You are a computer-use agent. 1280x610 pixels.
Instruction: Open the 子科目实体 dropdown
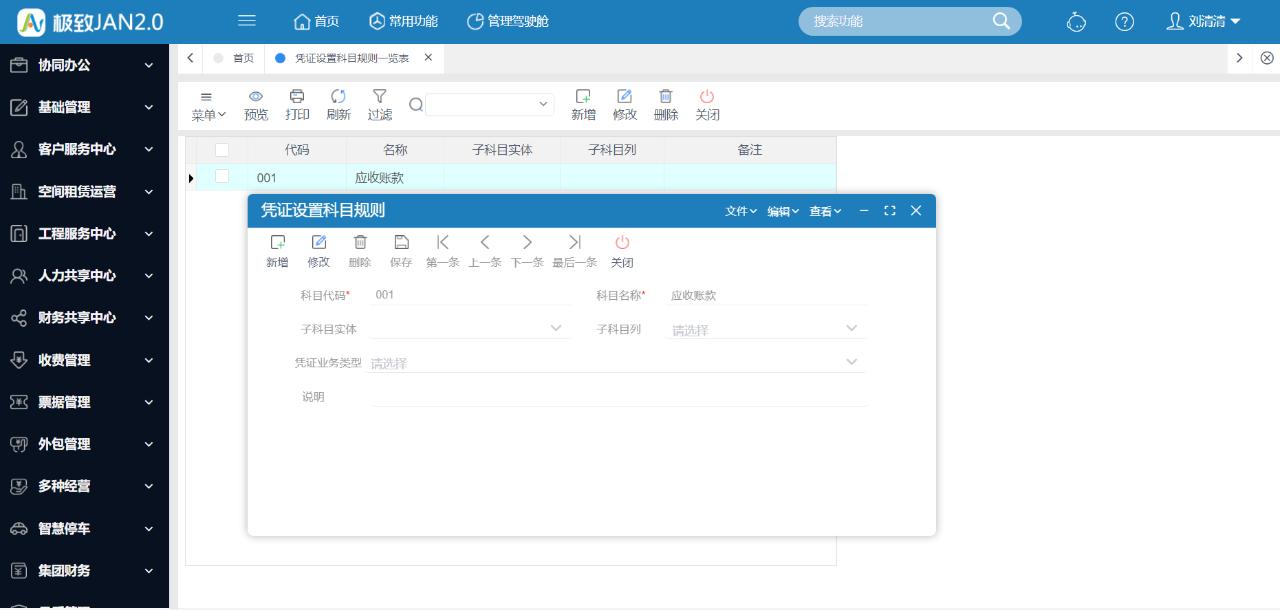click(x=465, y=328)
